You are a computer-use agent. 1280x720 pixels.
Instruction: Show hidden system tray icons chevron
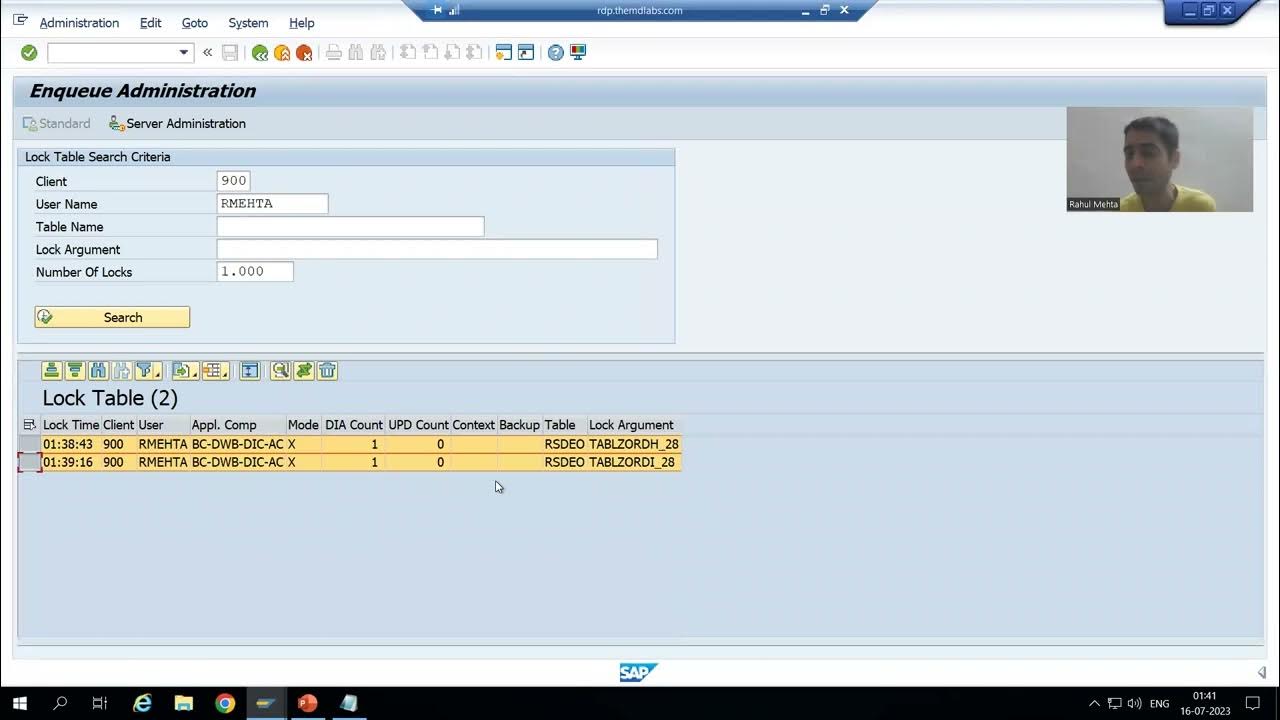(1094, 704)
